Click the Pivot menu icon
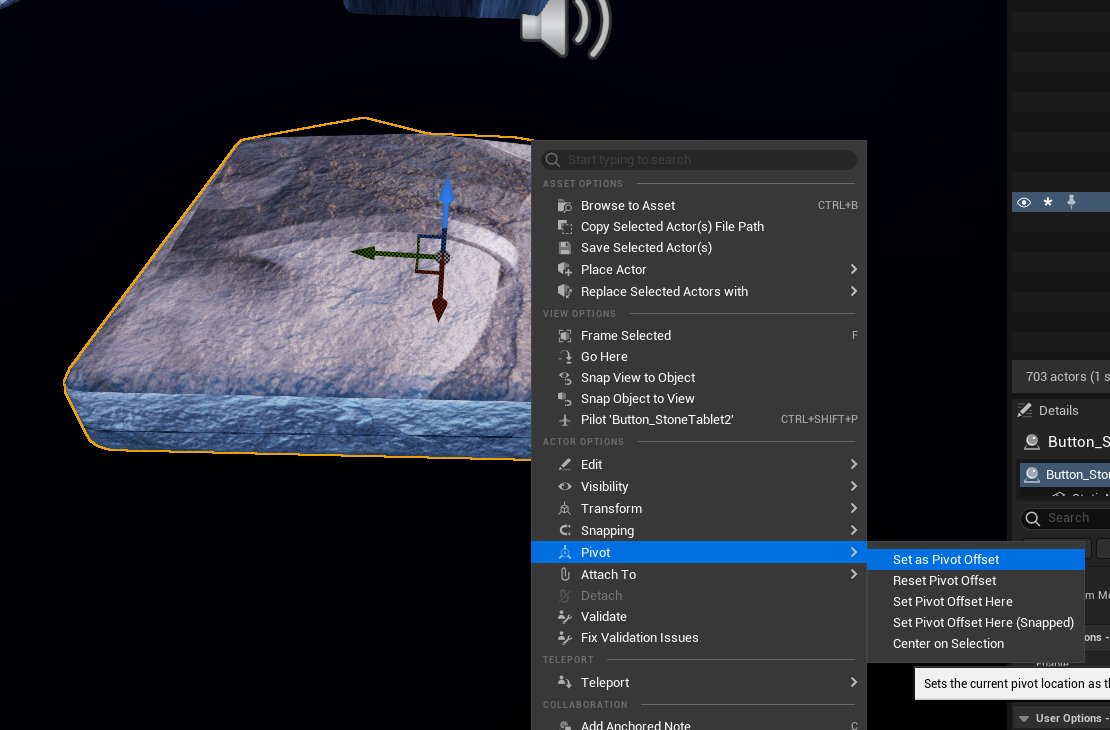The width and height of the screenshot is (1110, 730). click(564, 552)
